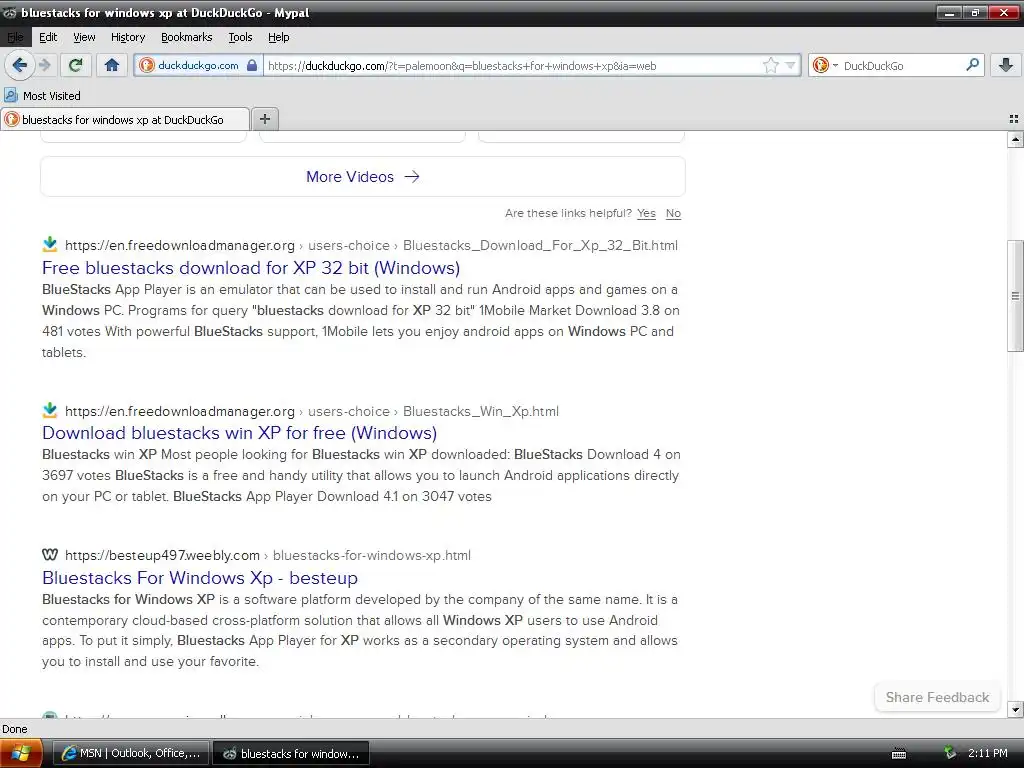The width and height of the screenshot is (1024, 768).
Task: Open a new tab with the plus button
Action: point(264,119)
